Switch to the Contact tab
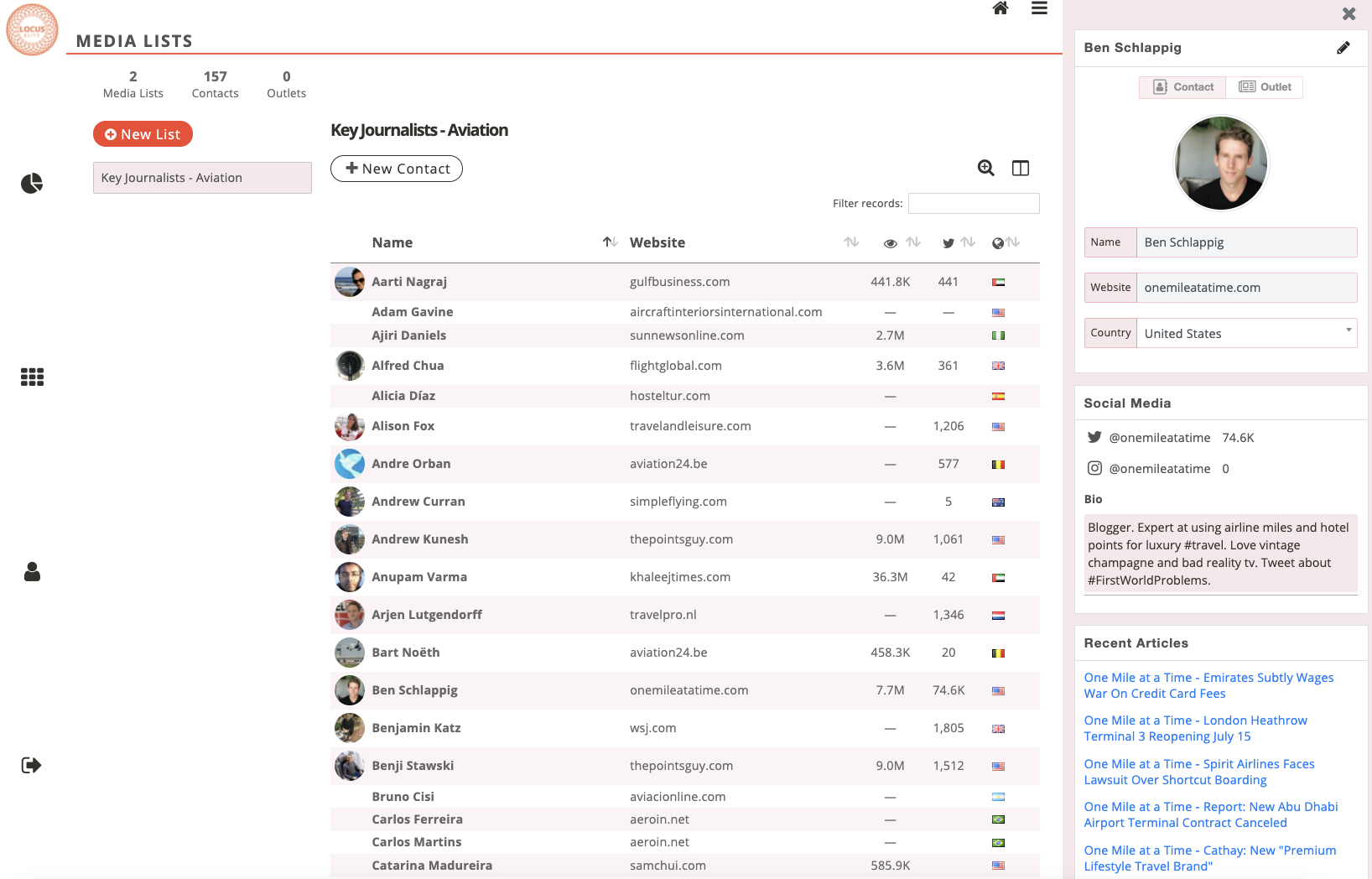This screenshot has width=1372, height=879. (1182, 87)
